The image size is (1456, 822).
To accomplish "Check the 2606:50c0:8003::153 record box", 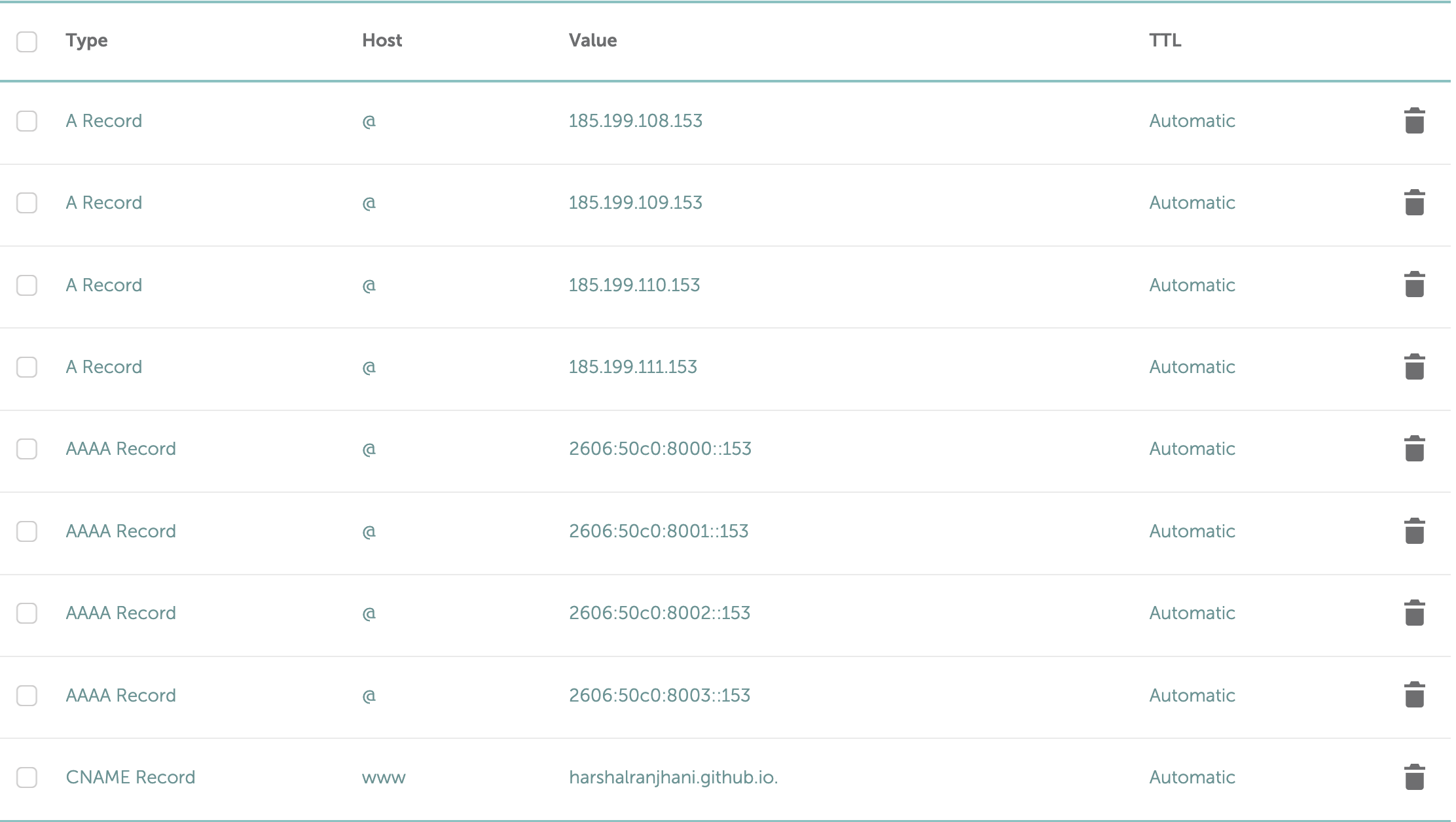I will (27, 695).
